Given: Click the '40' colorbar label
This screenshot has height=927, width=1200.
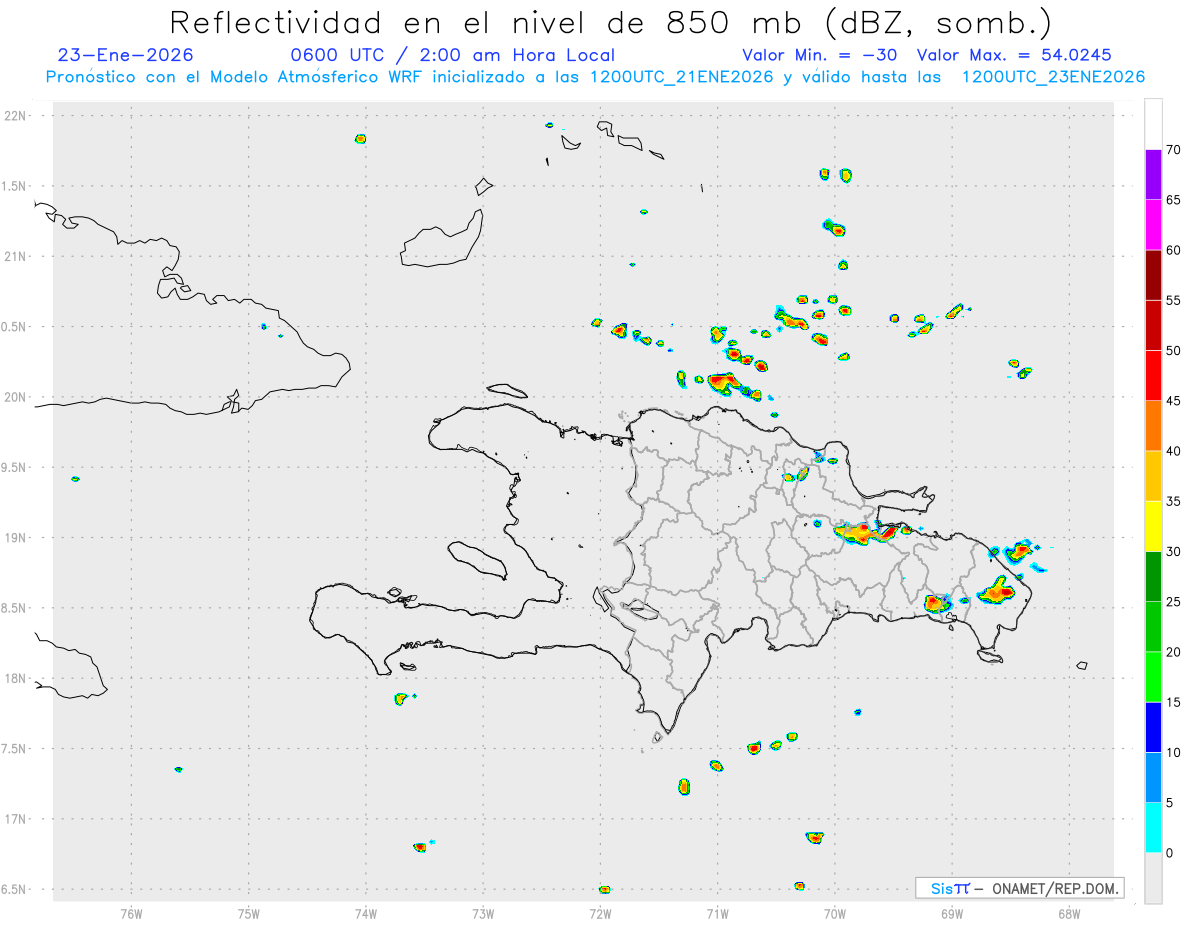Looking at the screenshot, I should pos(1173,451).
